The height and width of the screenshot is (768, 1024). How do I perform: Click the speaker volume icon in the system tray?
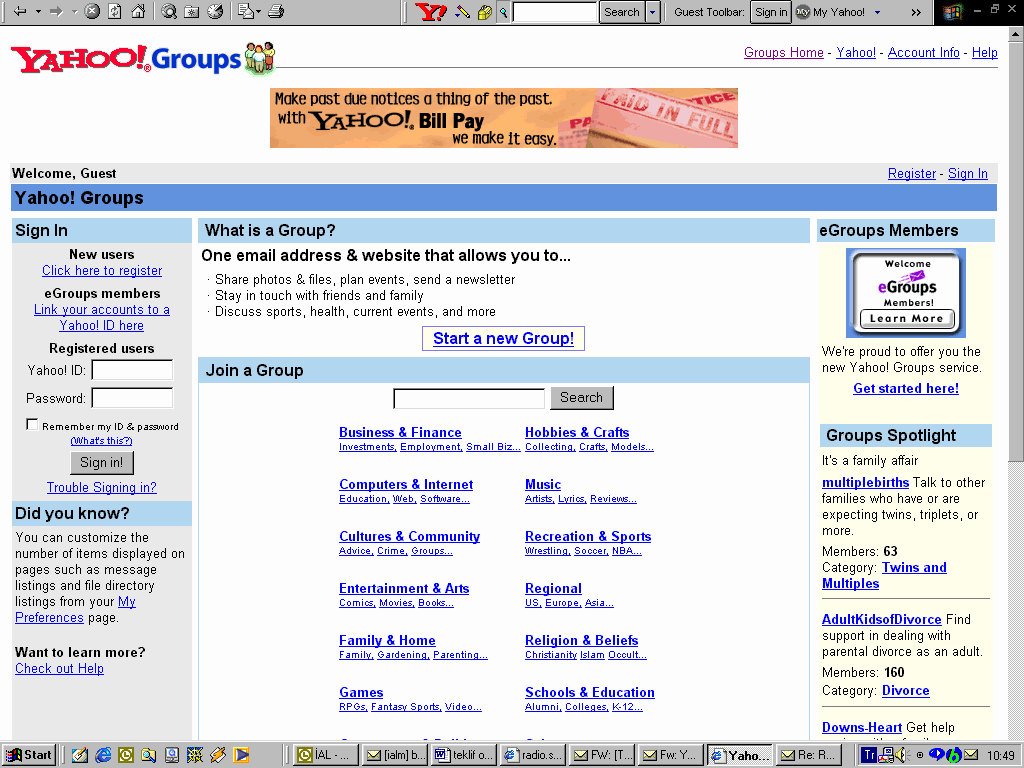(x=903, y=755)
